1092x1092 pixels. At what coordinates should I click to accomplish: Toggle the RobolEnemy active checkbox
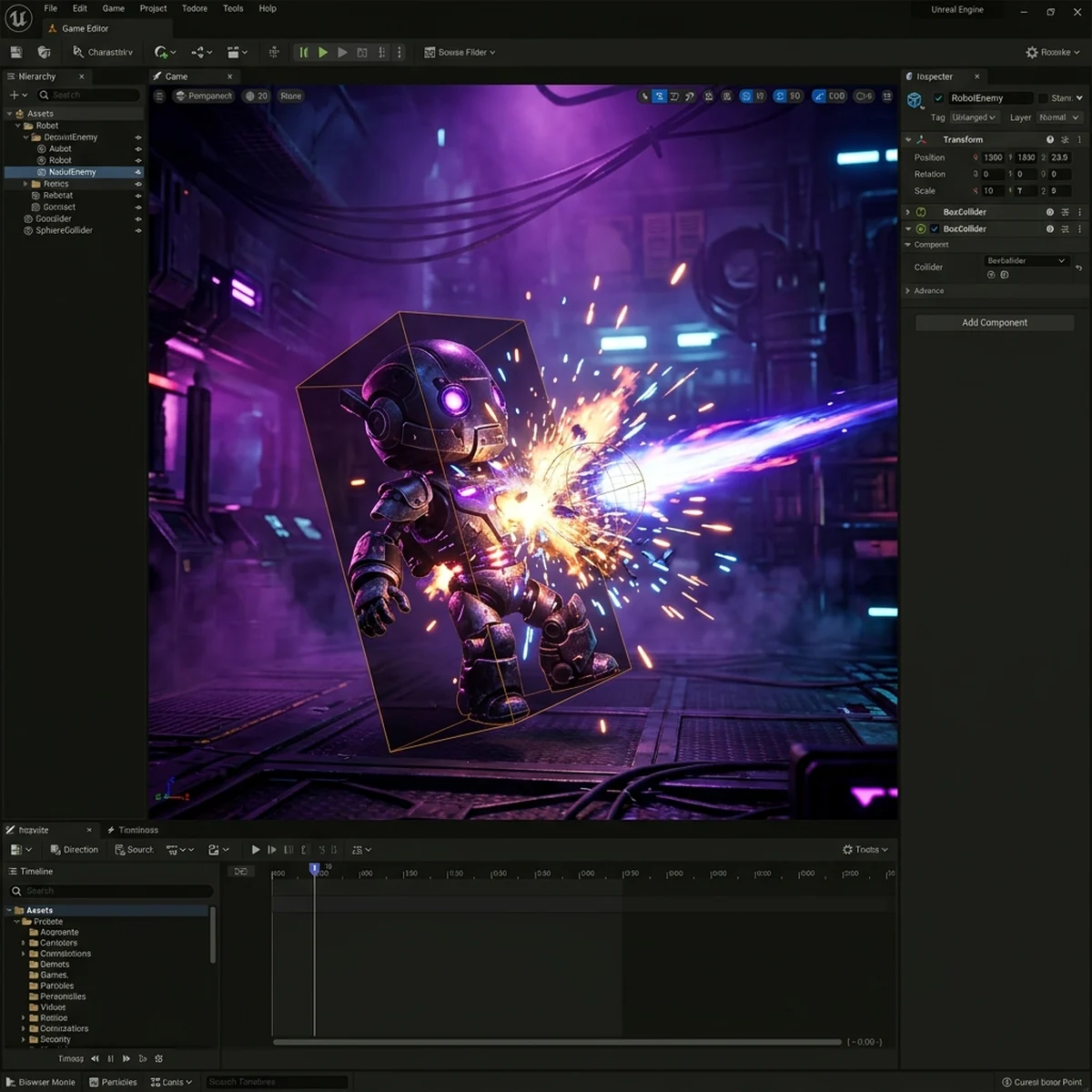click(939, 98)
